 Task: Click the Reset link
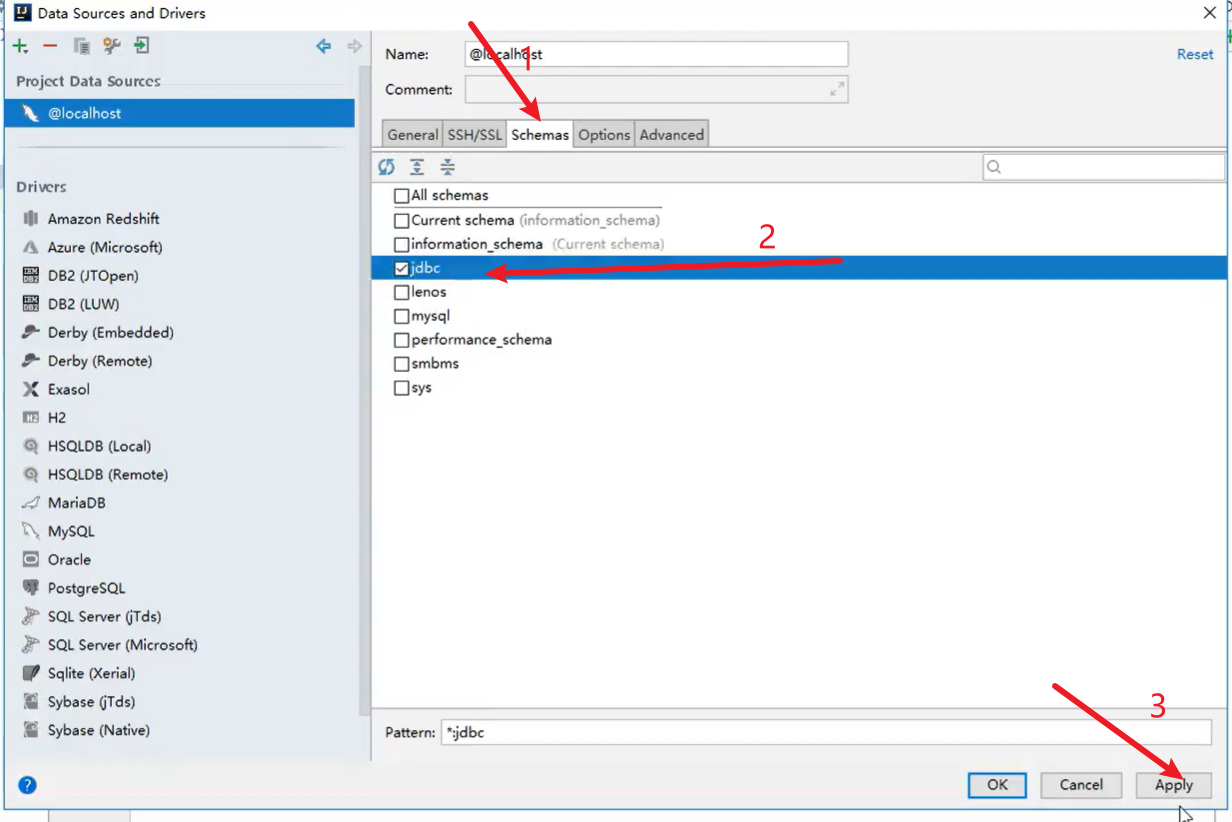coord(1195,54)
